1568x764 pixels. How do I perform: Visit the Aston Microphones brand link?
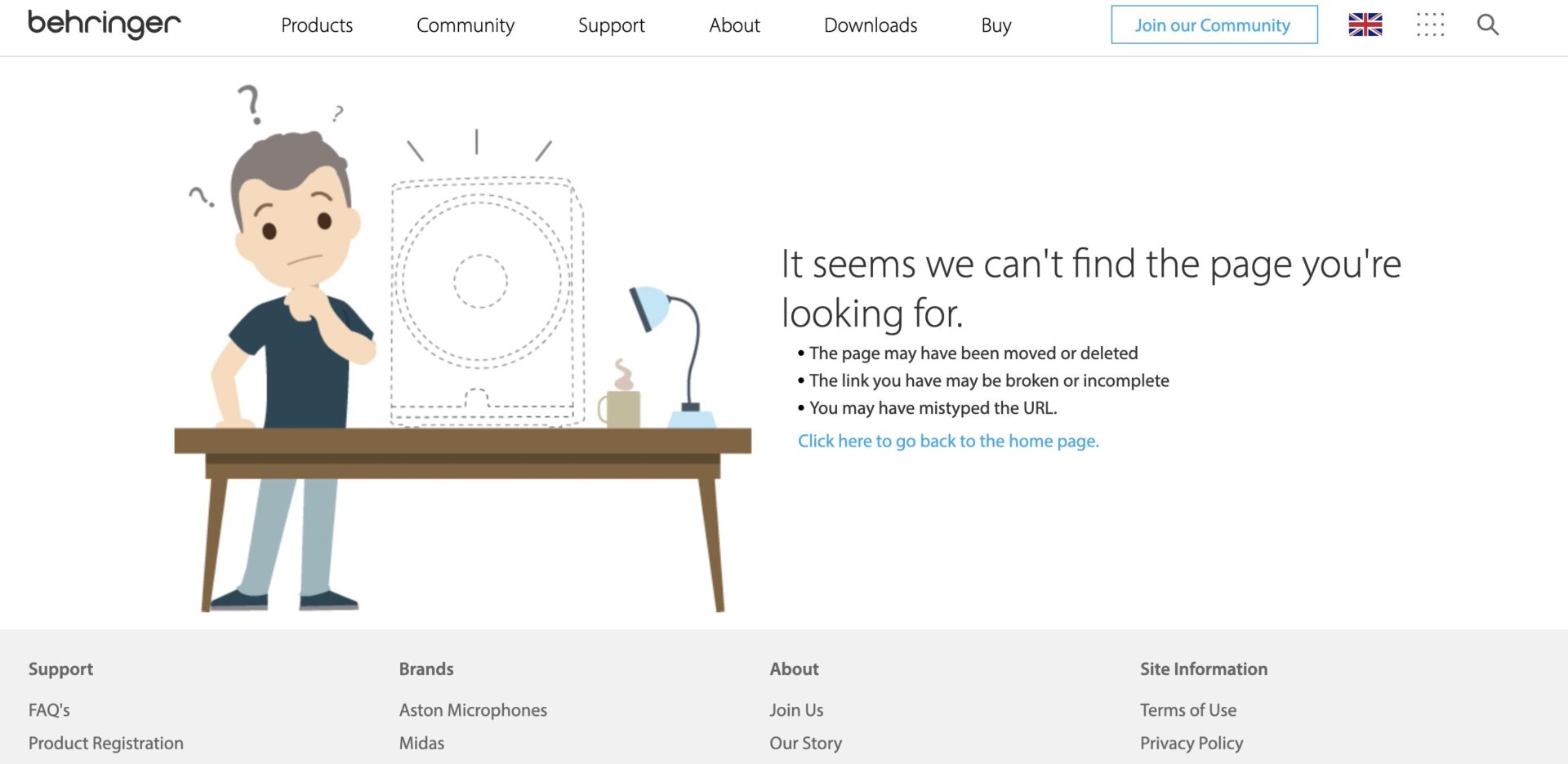click(473, 710)
